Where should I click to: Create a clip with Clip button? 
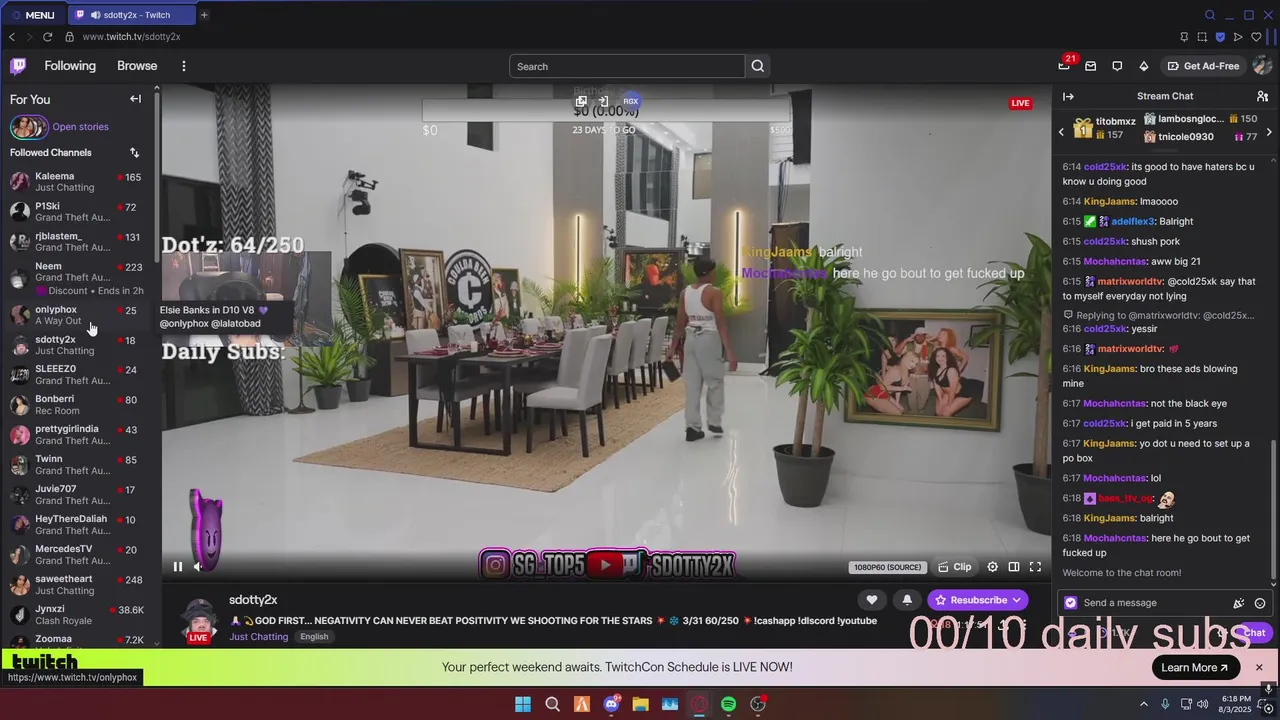(x=955, y=567)
